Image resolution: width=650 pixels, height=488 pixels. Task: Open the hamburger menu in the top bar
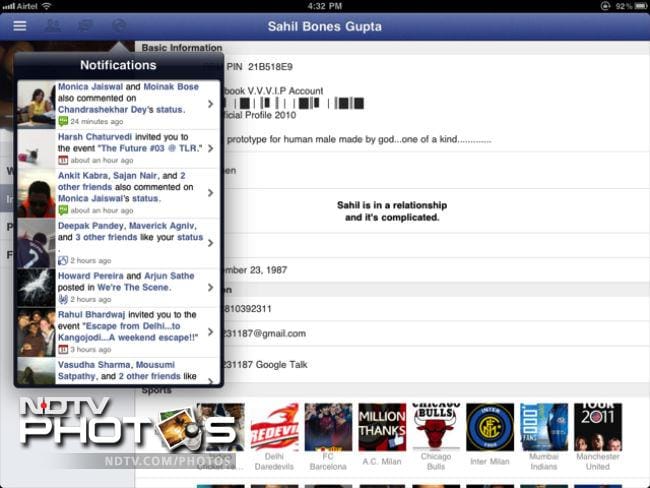pyautogui.click(x=20, y=26)
